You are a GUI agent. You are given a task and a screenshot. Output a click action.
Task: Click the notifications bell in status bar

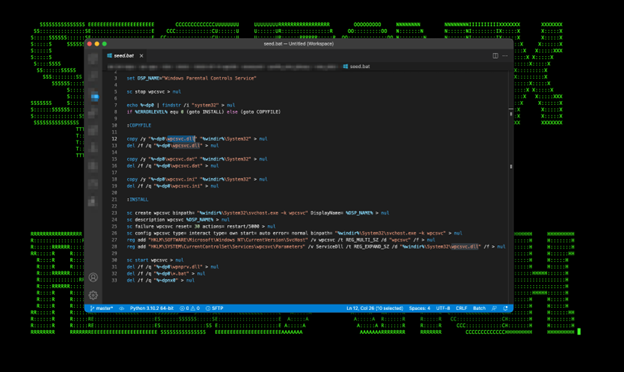tap(505, 308)
